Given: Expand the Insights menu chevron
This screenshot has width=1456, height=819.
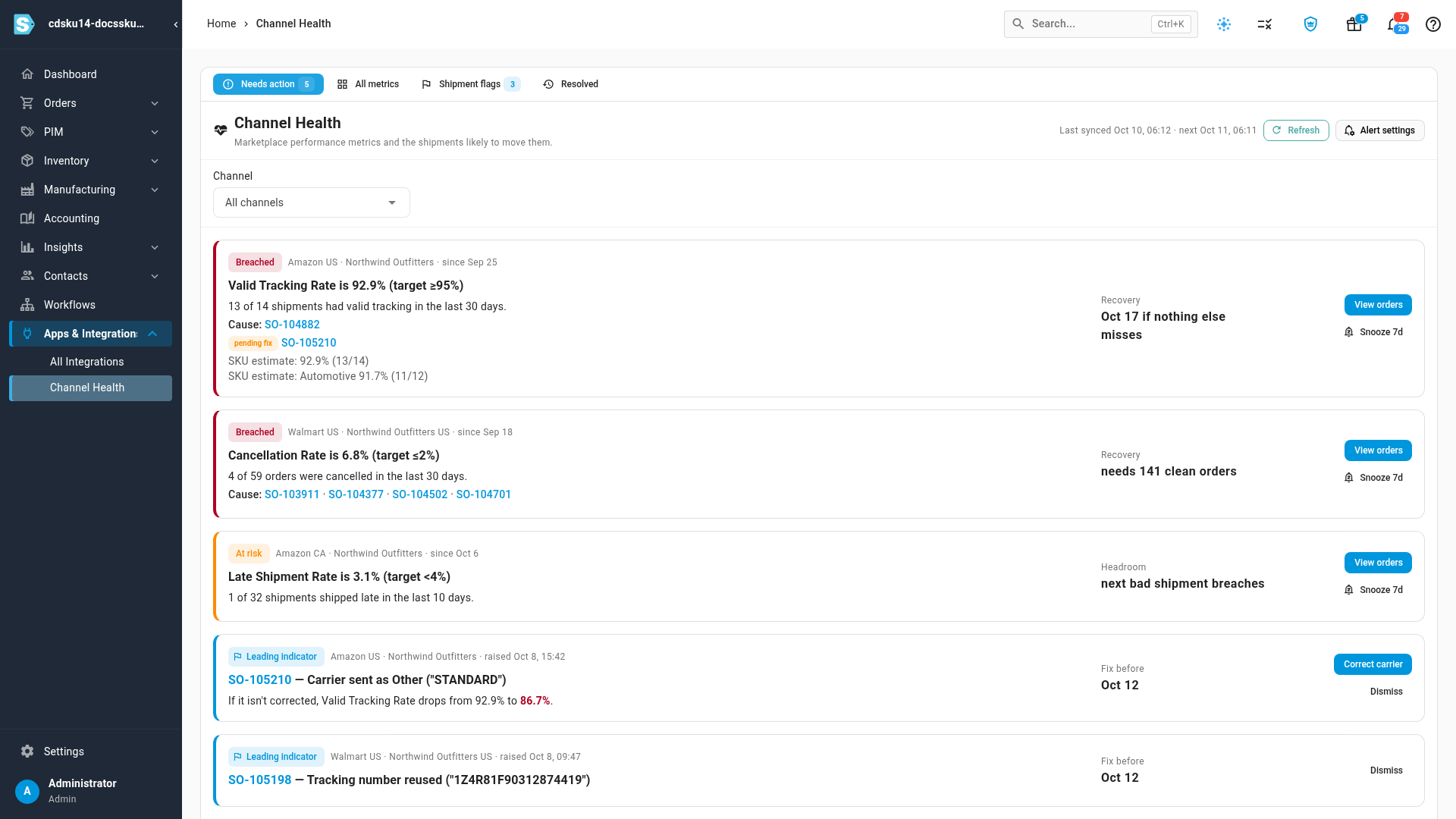Looking at the screenshot, I should click(155, 247).
